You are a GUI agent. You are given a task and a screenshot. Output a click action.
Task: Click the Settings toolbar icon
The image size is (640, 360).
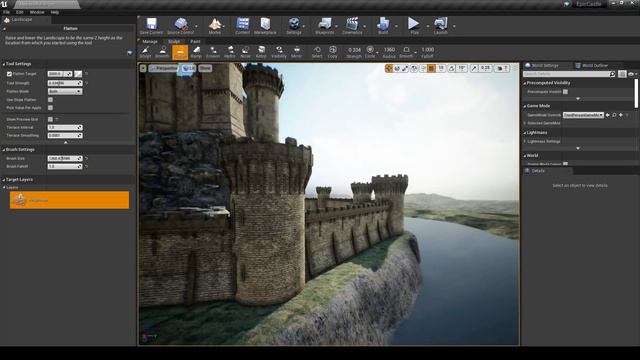[x=294, y=26]
